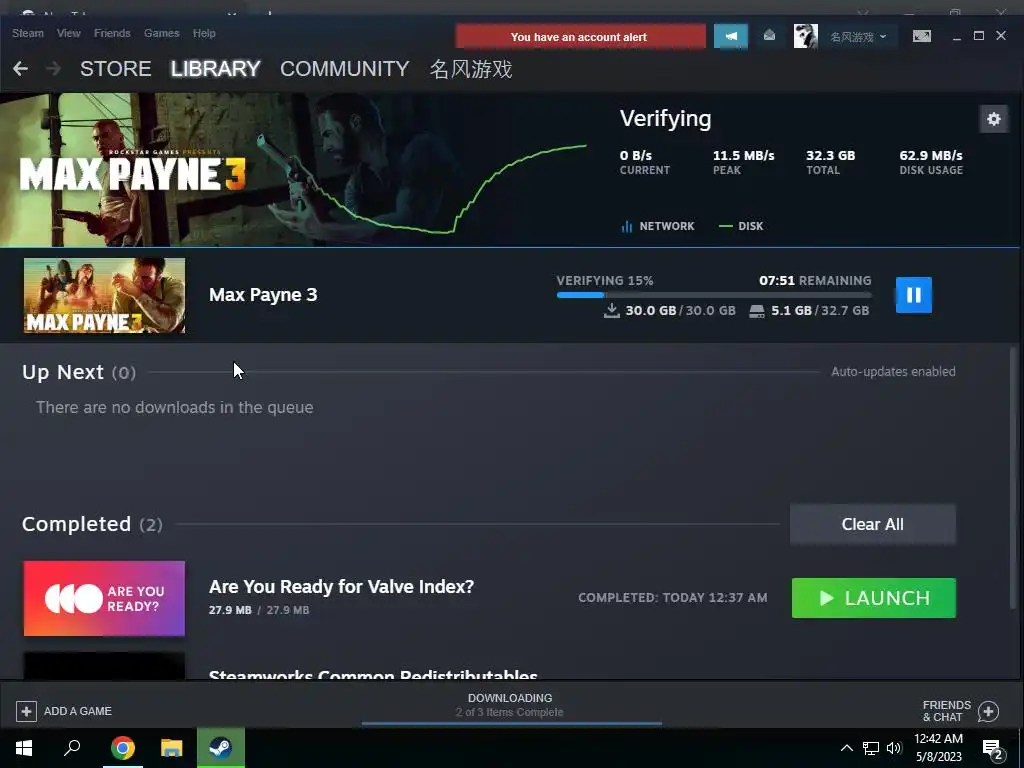The height and width of the screenshot is (768, 1024).
Task: Go back with the left arrow
Action: [x=20, y=69]
